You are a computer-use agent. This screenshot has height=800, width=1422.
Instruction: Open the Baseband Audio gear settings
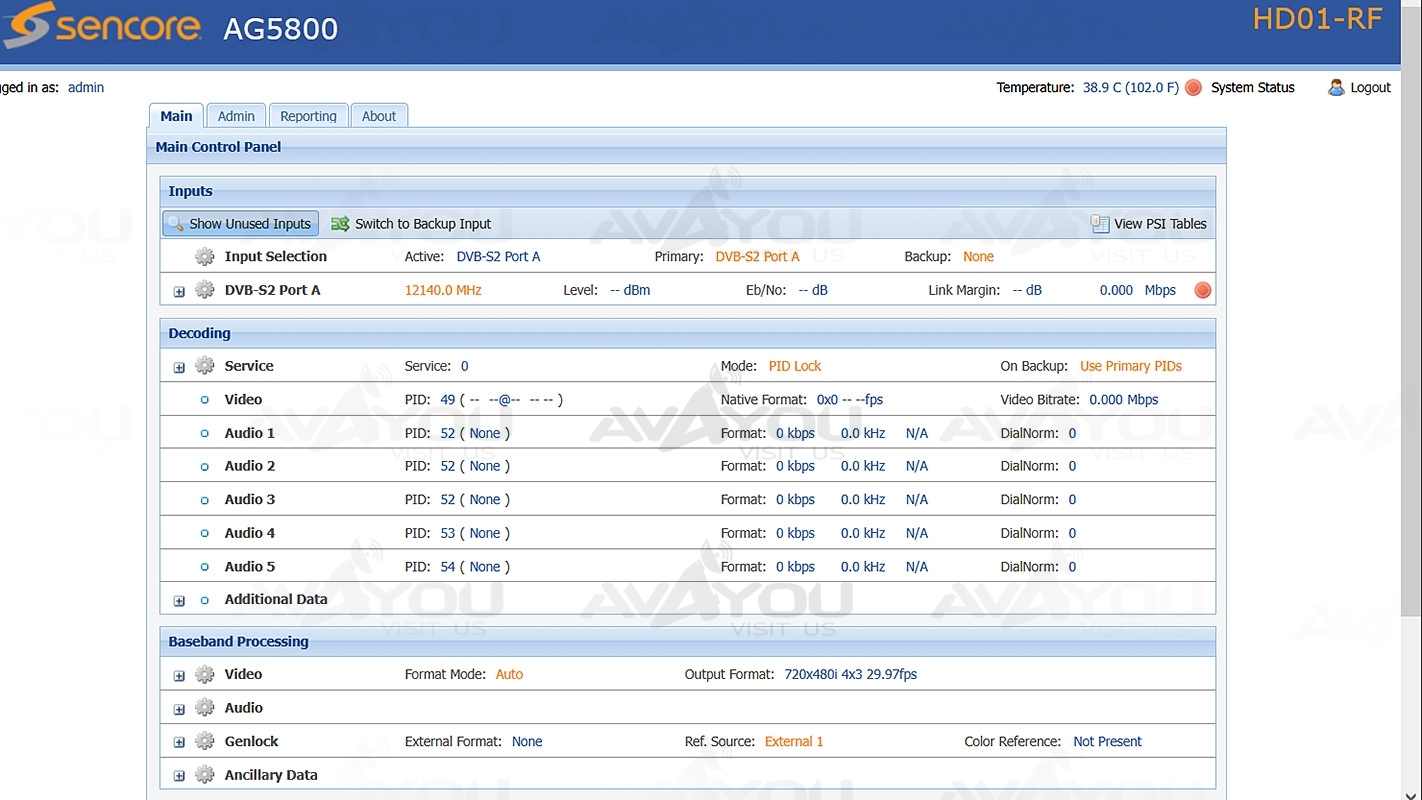(205, 708)
